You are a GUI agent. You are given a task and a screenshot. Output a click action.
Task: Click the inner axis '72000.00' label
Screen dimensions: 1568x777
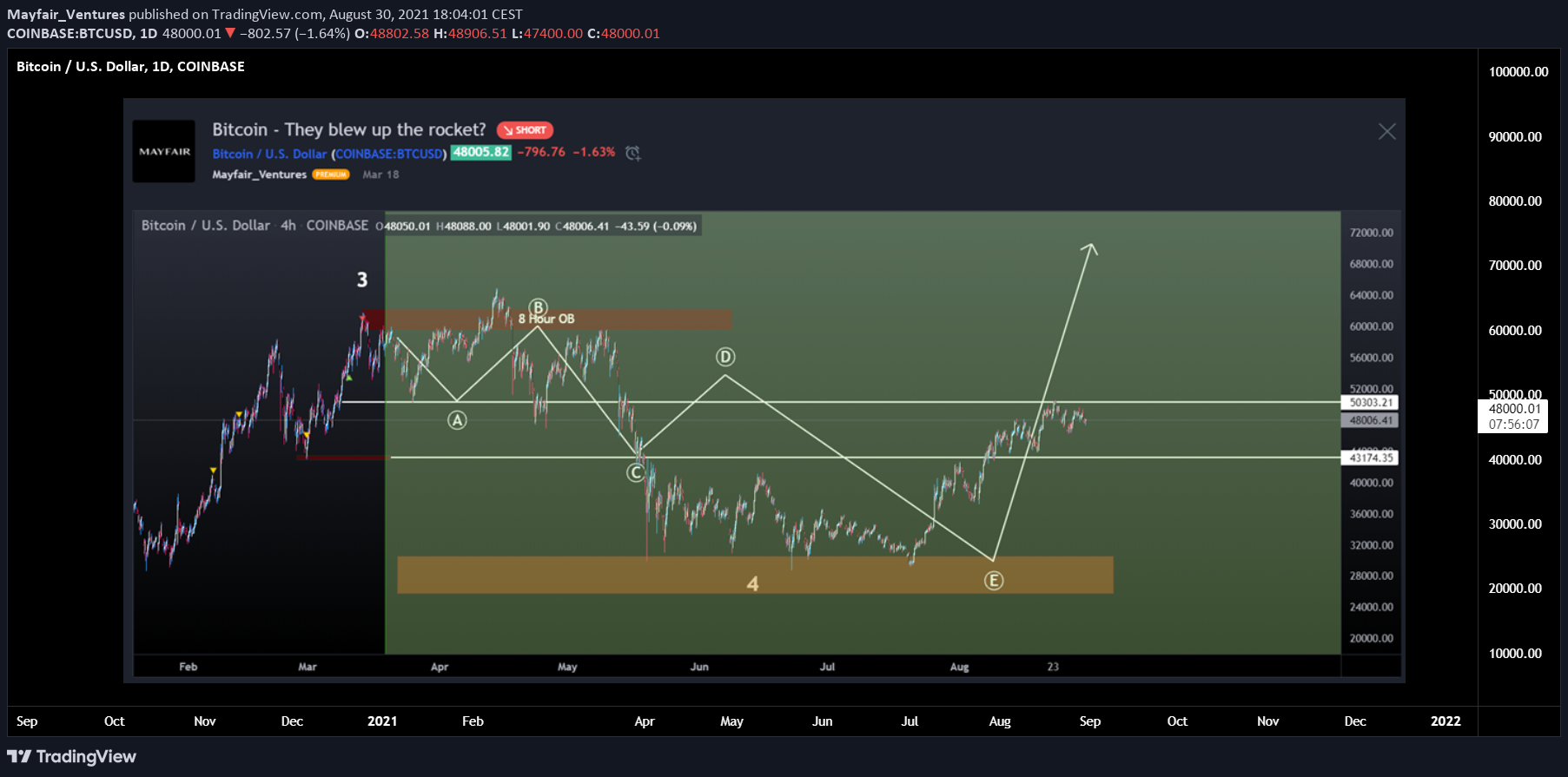pyautogui.click(x=1371, y=233)
